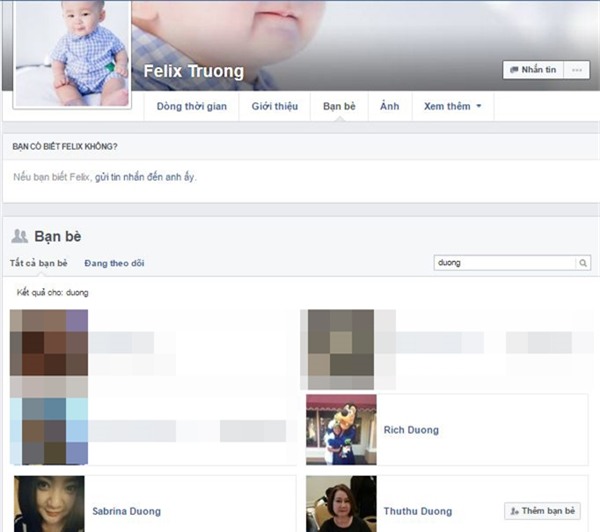The height and width of the screenshot is (532, 600).
Task: Open the Ảnh photos tab
Action: (x=389, y=106)
